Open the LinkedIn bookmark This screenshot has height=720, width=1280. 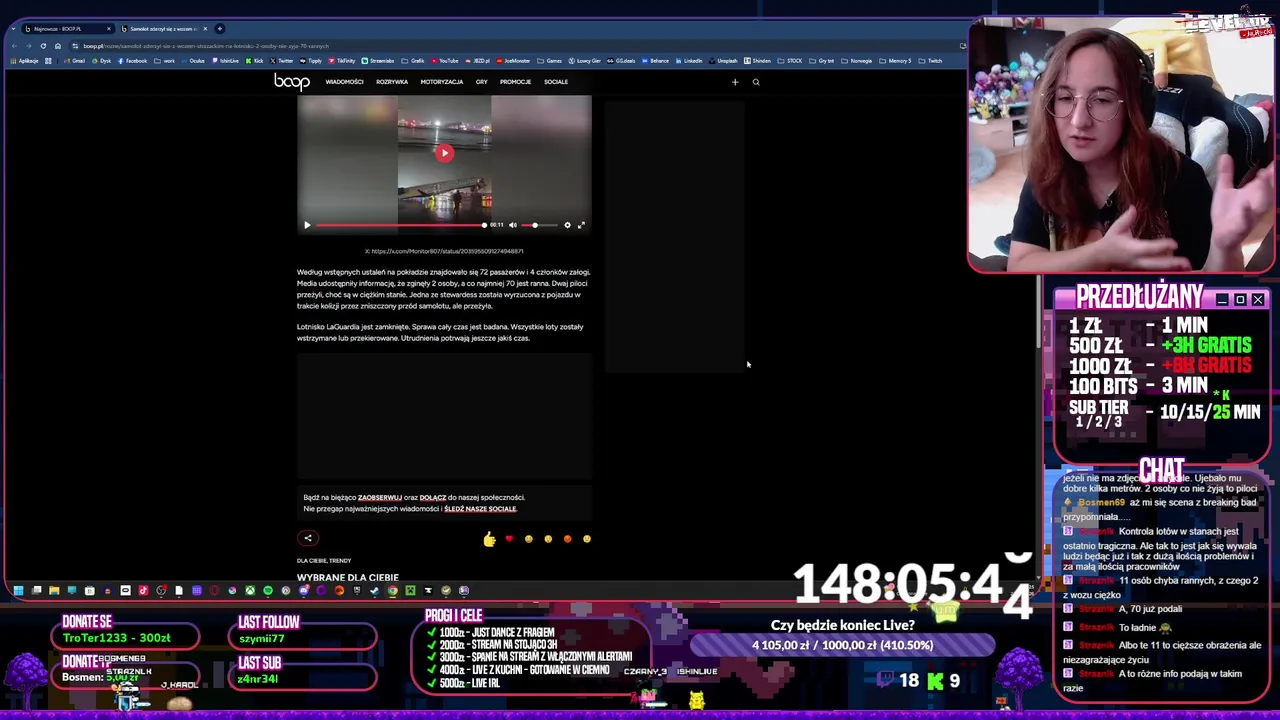(690, 61)
